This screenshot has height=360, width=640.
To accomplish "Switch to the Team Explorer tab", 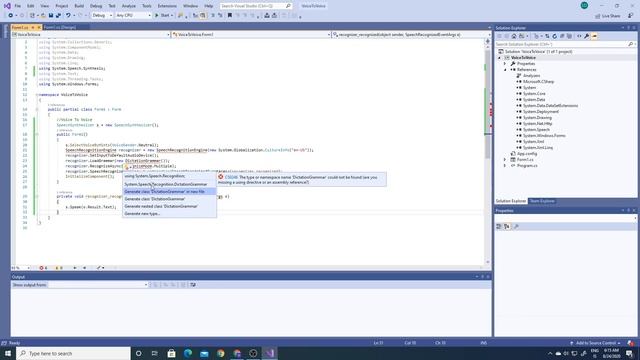I will [542, 201].
